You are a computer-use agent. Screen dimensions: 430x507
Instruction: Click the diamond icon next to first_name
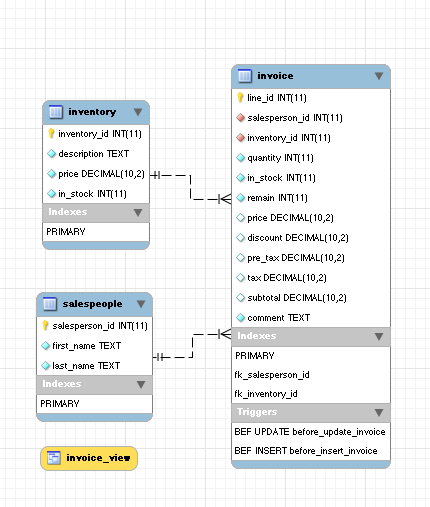pyautogui.click(x=45, y=346)
